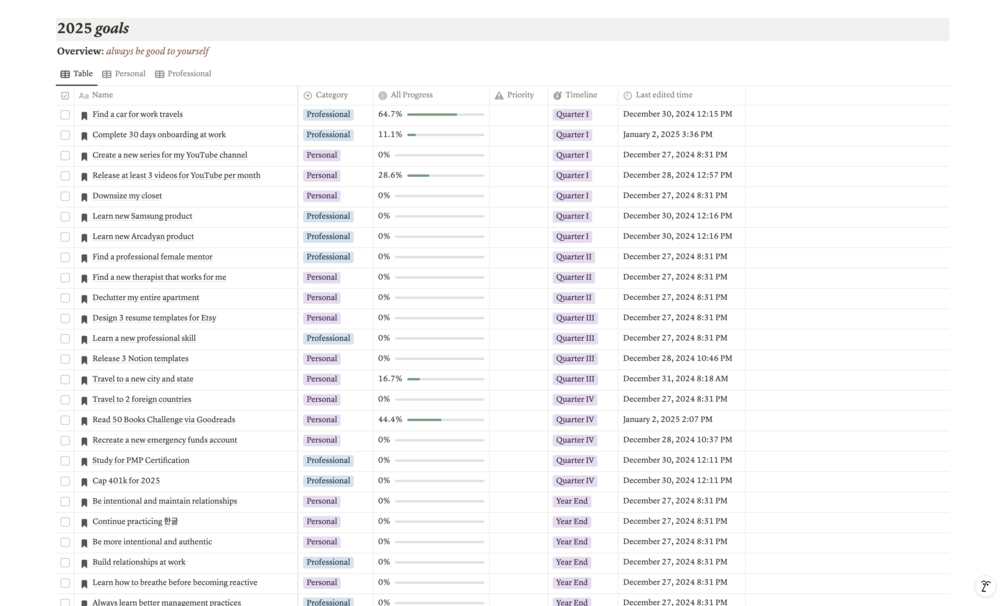This screenshot has width=1005, height=606.
Task: Open the Declutter my entire apartment goal
Action: click(x=145, y=298)
